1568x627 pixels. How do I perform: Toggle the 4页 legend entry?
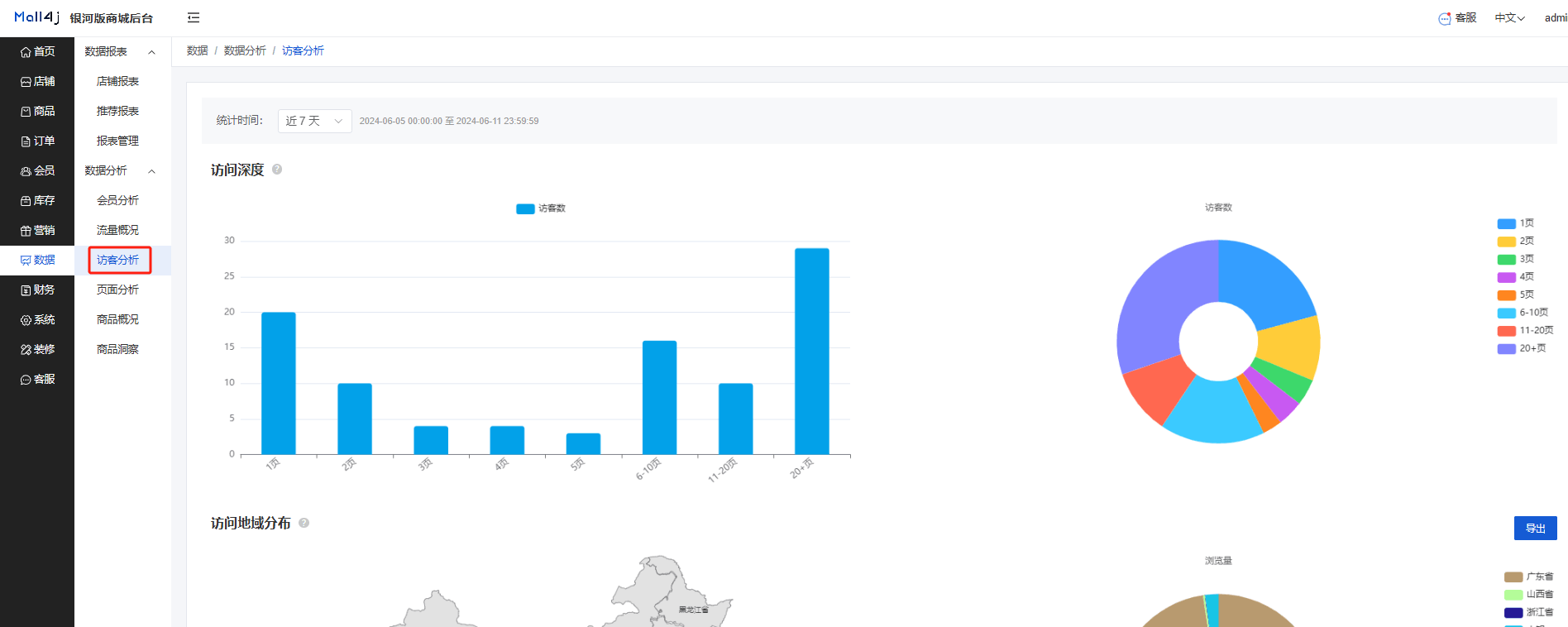1515,277
